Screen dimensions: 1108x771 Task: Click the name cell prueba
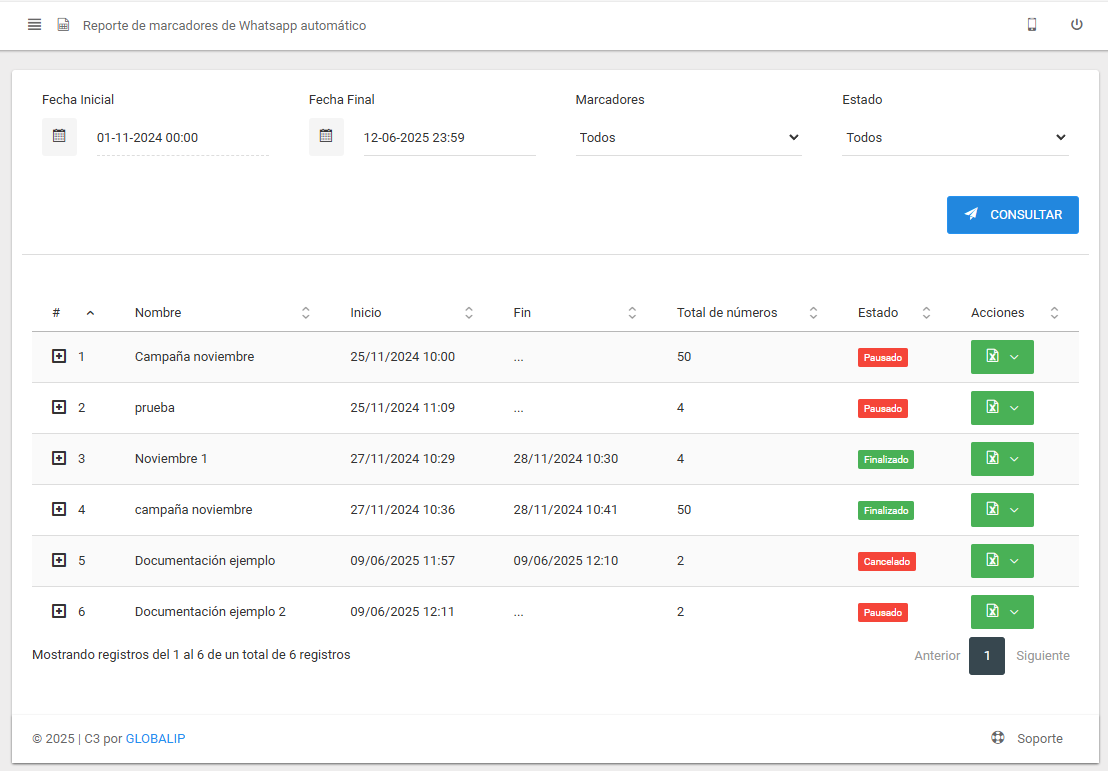155,408
